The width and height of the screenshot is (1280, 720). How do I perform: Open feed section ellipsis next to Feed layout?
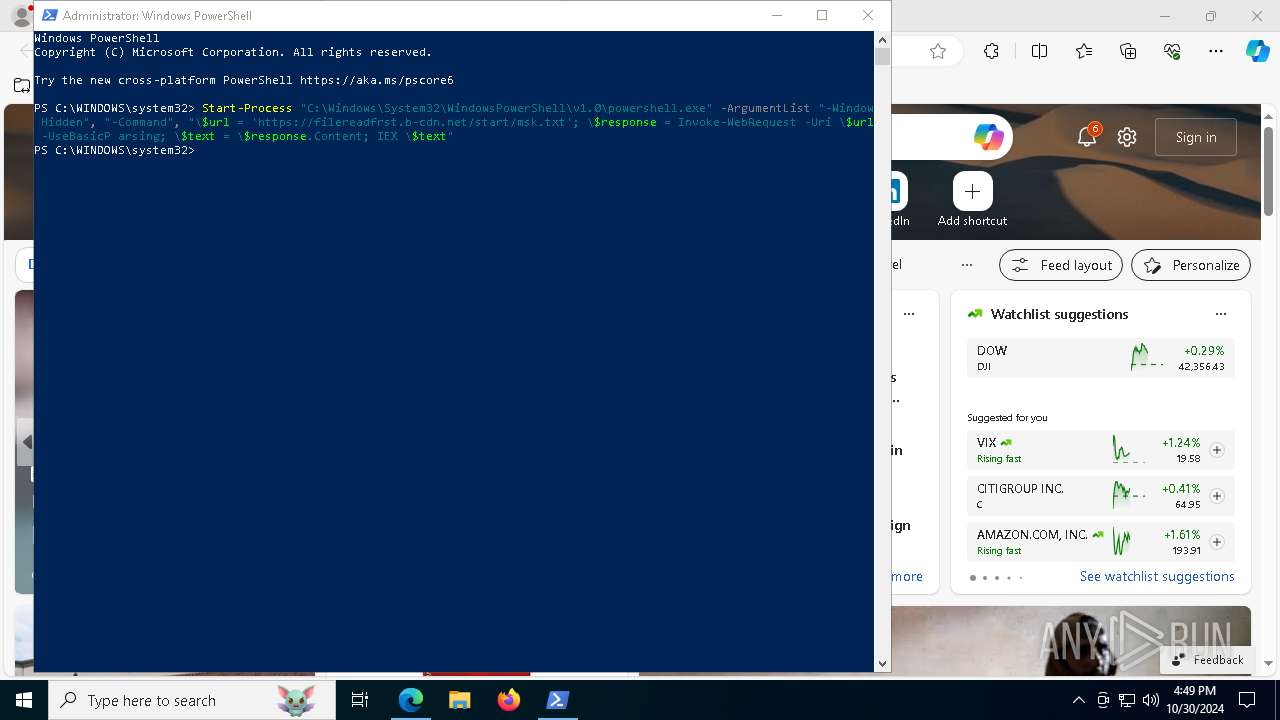pyautogui.click(x=966, y=265)
